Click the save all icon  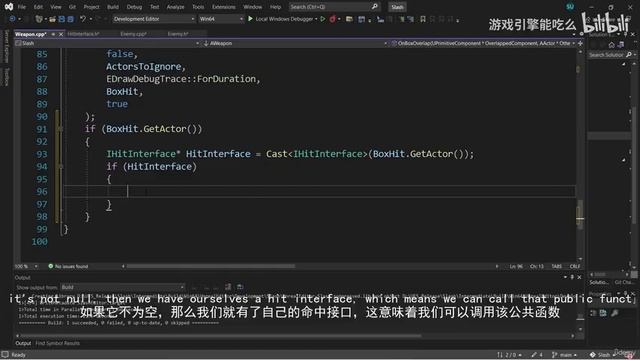click(71, 19)
